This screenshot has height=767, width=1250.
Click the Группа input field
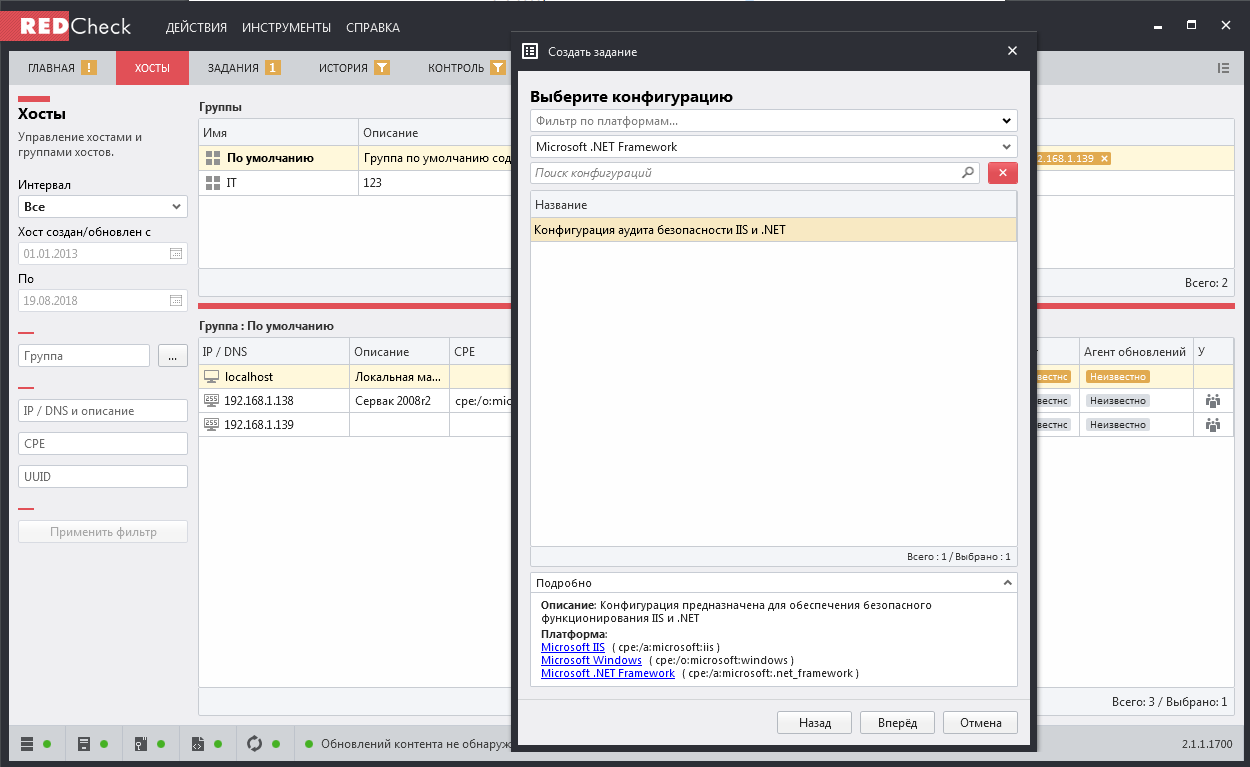(x=84, y=356)
